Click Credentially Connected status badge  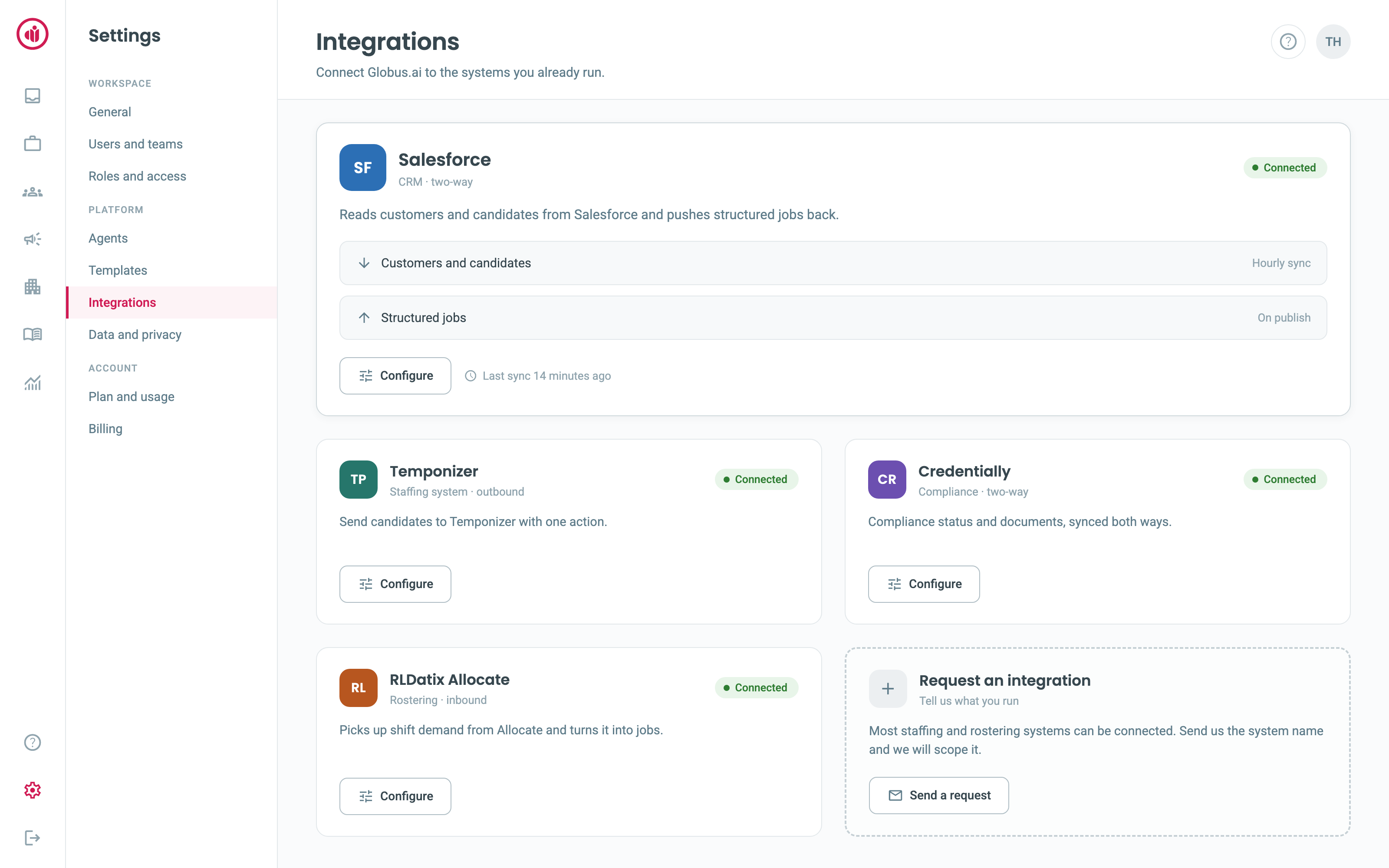coord(1284,479)
